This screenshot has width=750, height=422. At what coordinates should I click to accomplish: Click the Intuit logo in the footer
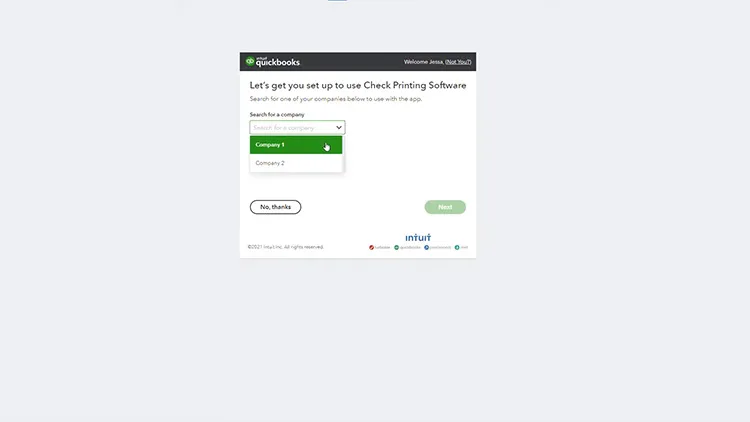(418, 237)
